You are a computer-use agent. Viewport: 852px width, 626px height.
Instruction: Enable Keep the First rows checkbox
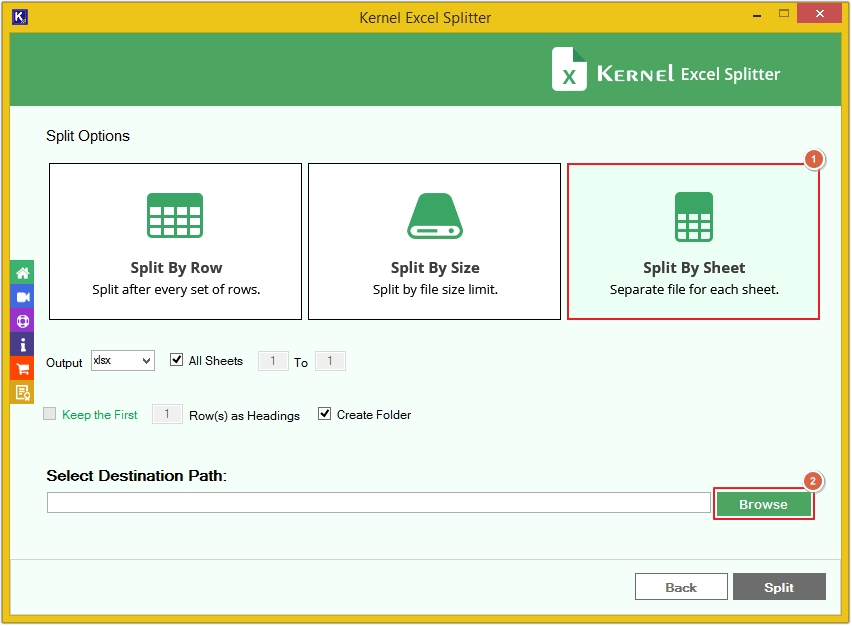(x=49, y=414)
